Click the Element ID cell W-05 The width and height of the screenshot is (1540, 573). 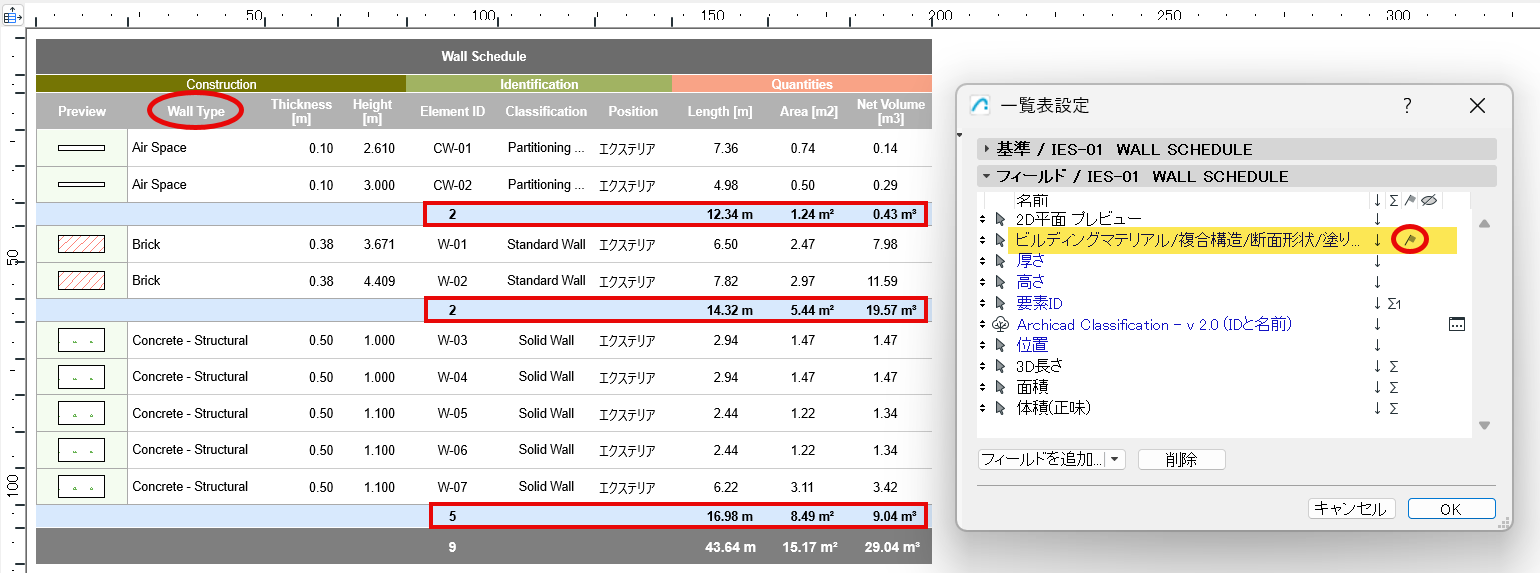(452, 413)
